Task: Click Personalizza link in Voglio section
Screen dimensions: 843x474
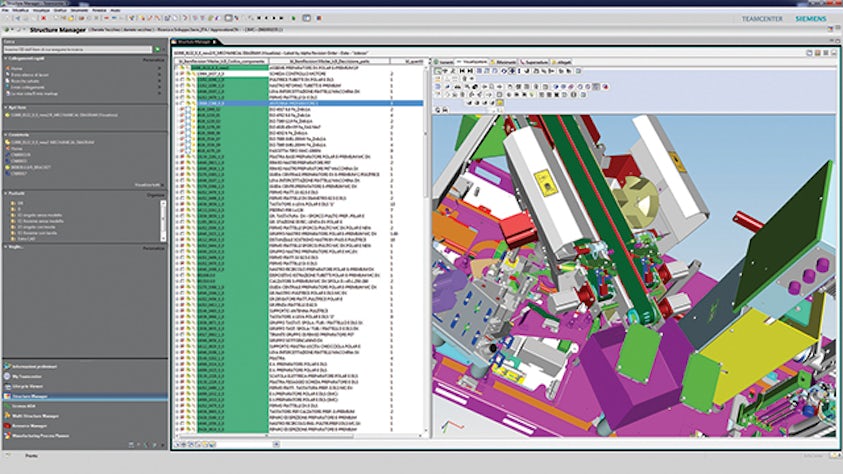Action: coord(153,248)
